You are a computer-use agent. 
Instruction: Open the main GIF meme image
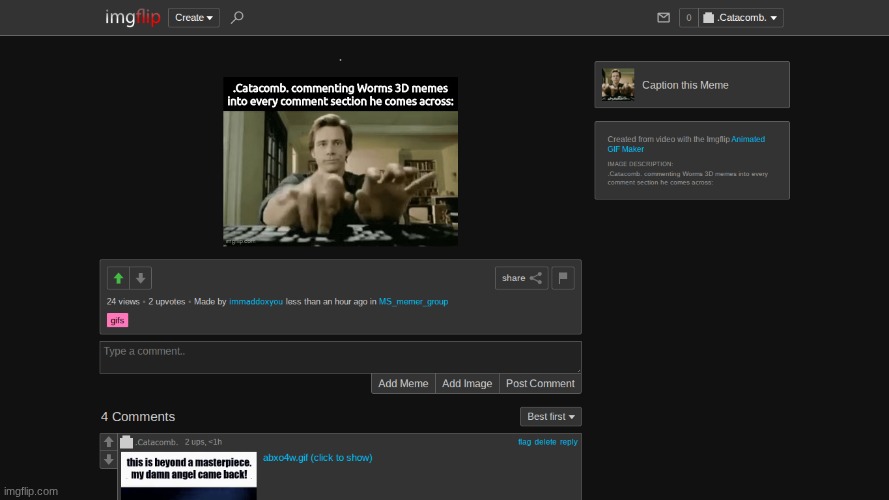point(340,162)
